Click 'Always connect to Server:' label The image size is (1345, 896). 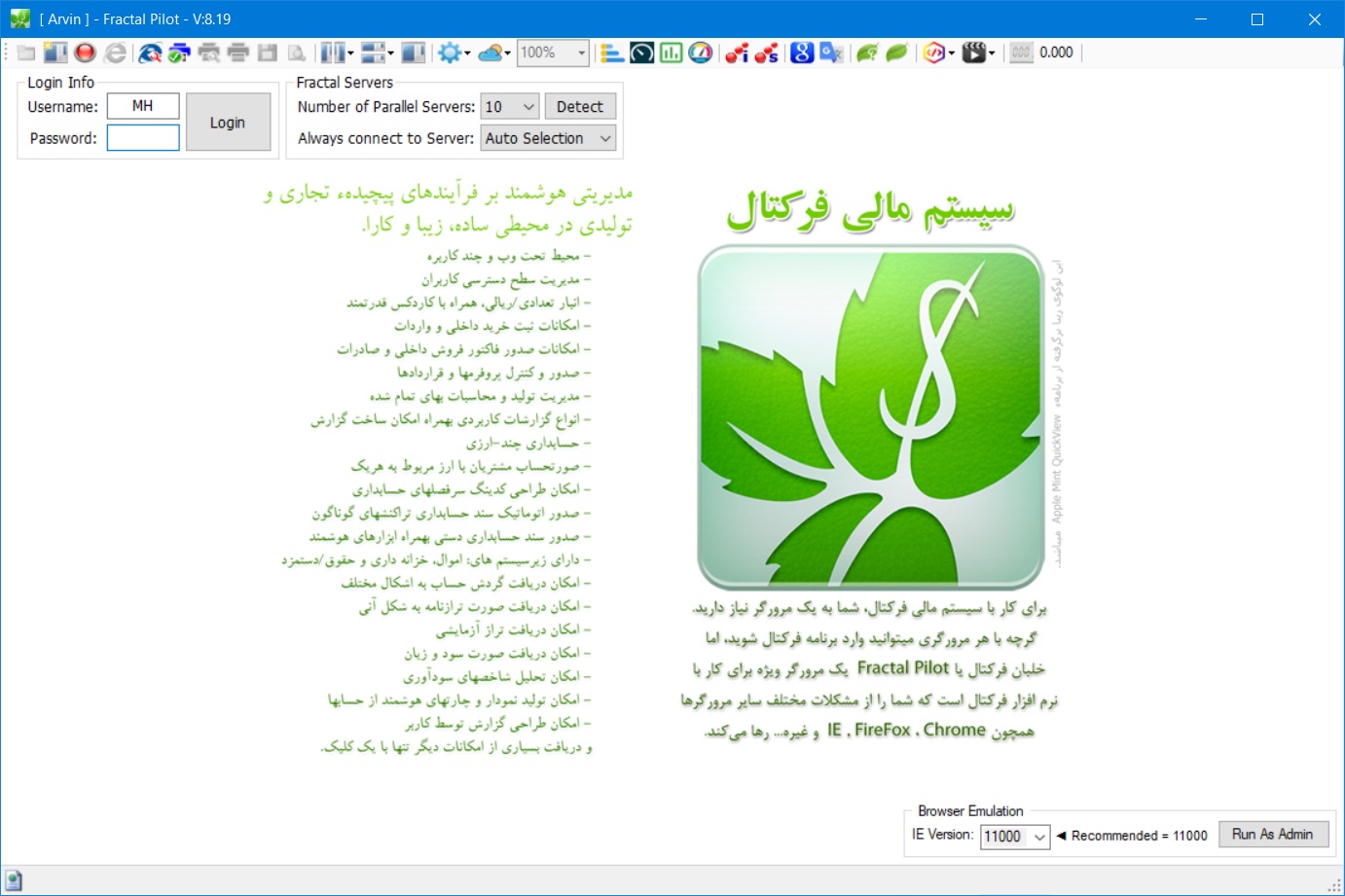(386, 138)
